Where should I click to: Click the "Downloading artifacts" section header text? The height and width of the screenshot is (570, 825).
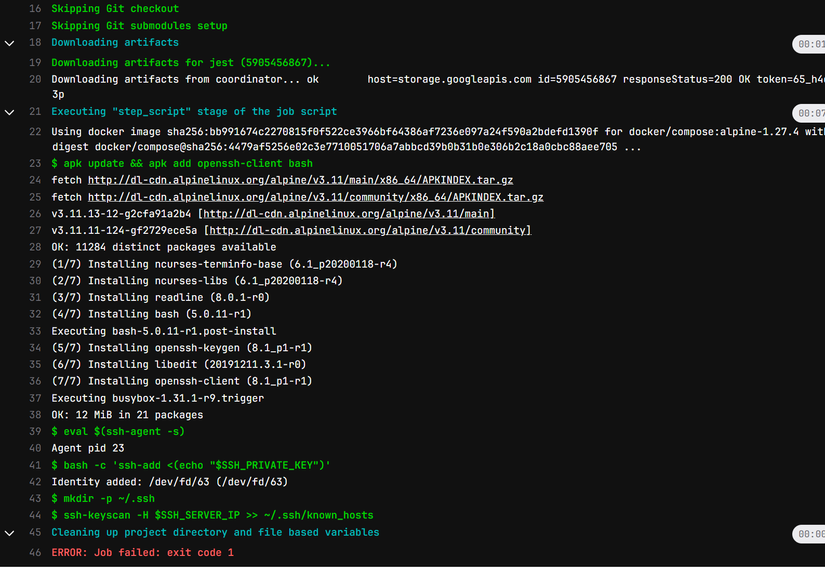point(115,43)
